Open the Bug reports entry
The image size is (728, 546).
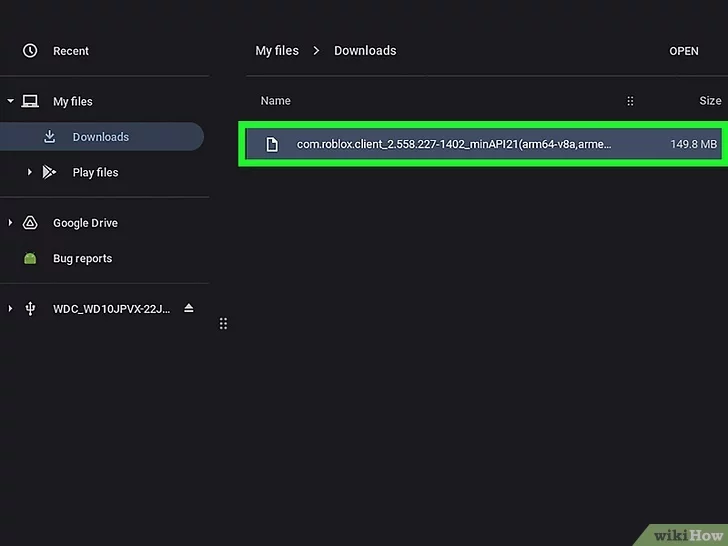point(83,258)
